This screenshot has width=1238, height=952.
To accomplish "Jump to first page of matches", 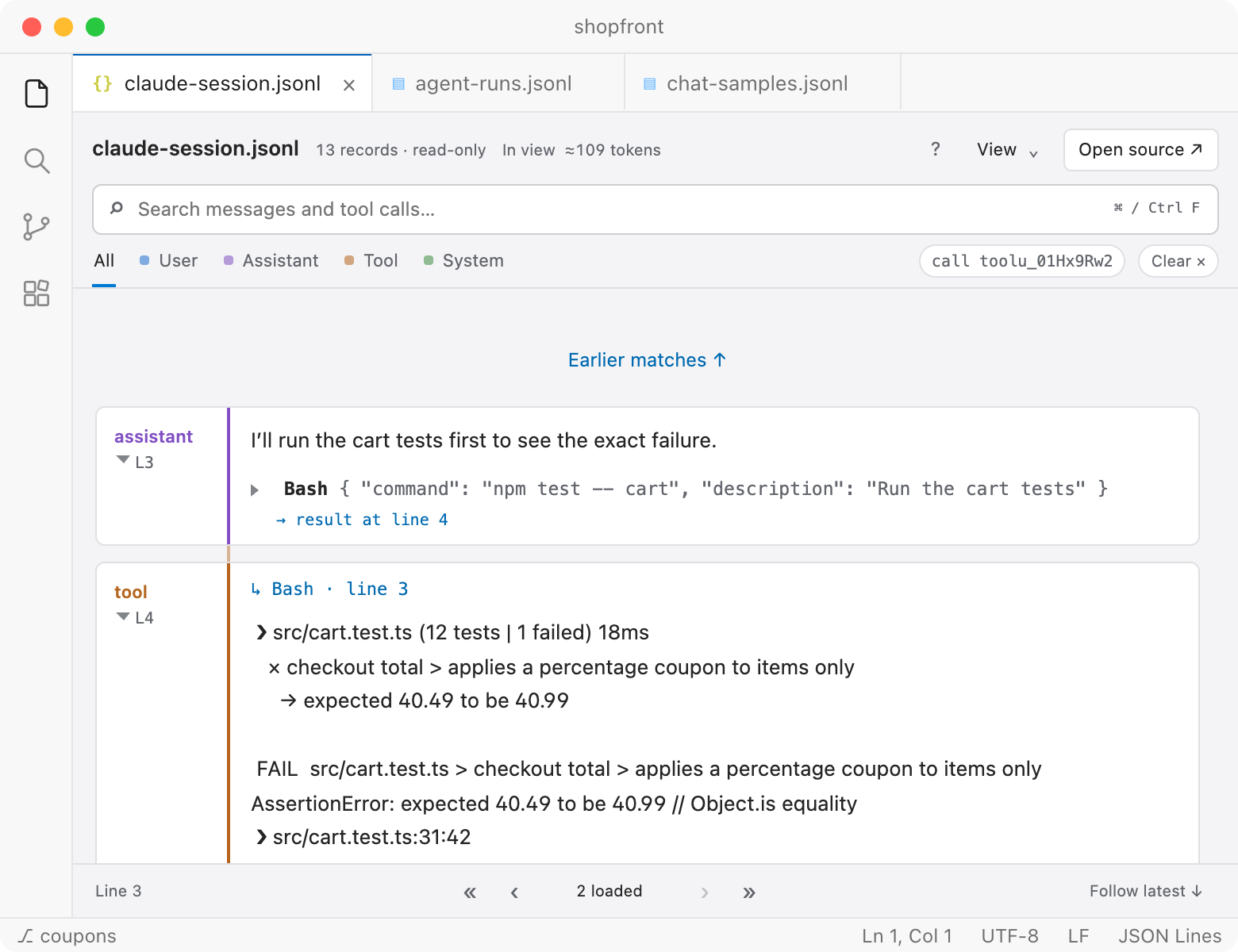I will pyautogui.click(x=470, y=892).
